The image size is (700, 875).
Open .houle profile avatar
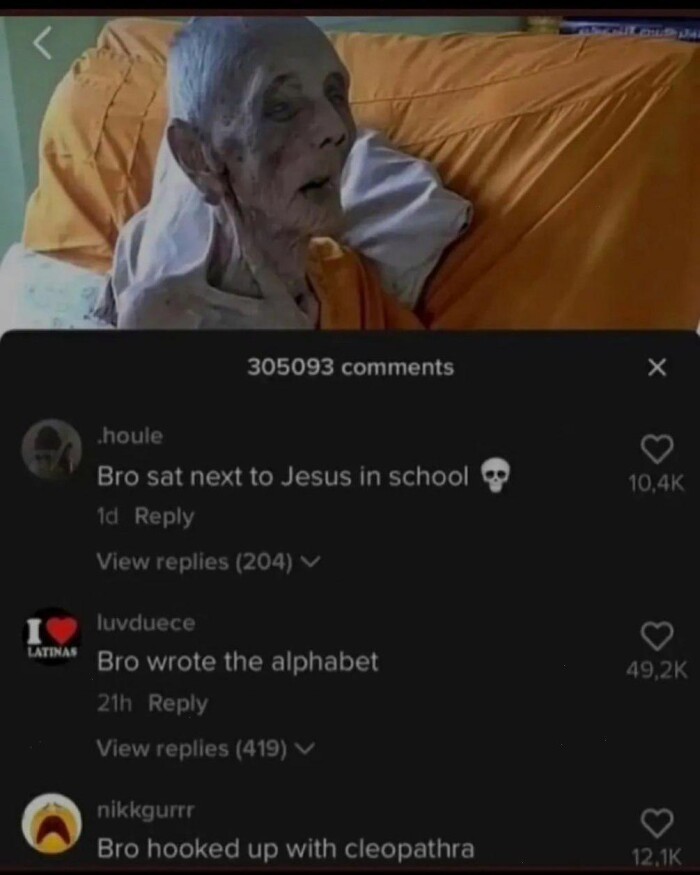[x=51, y=449]
